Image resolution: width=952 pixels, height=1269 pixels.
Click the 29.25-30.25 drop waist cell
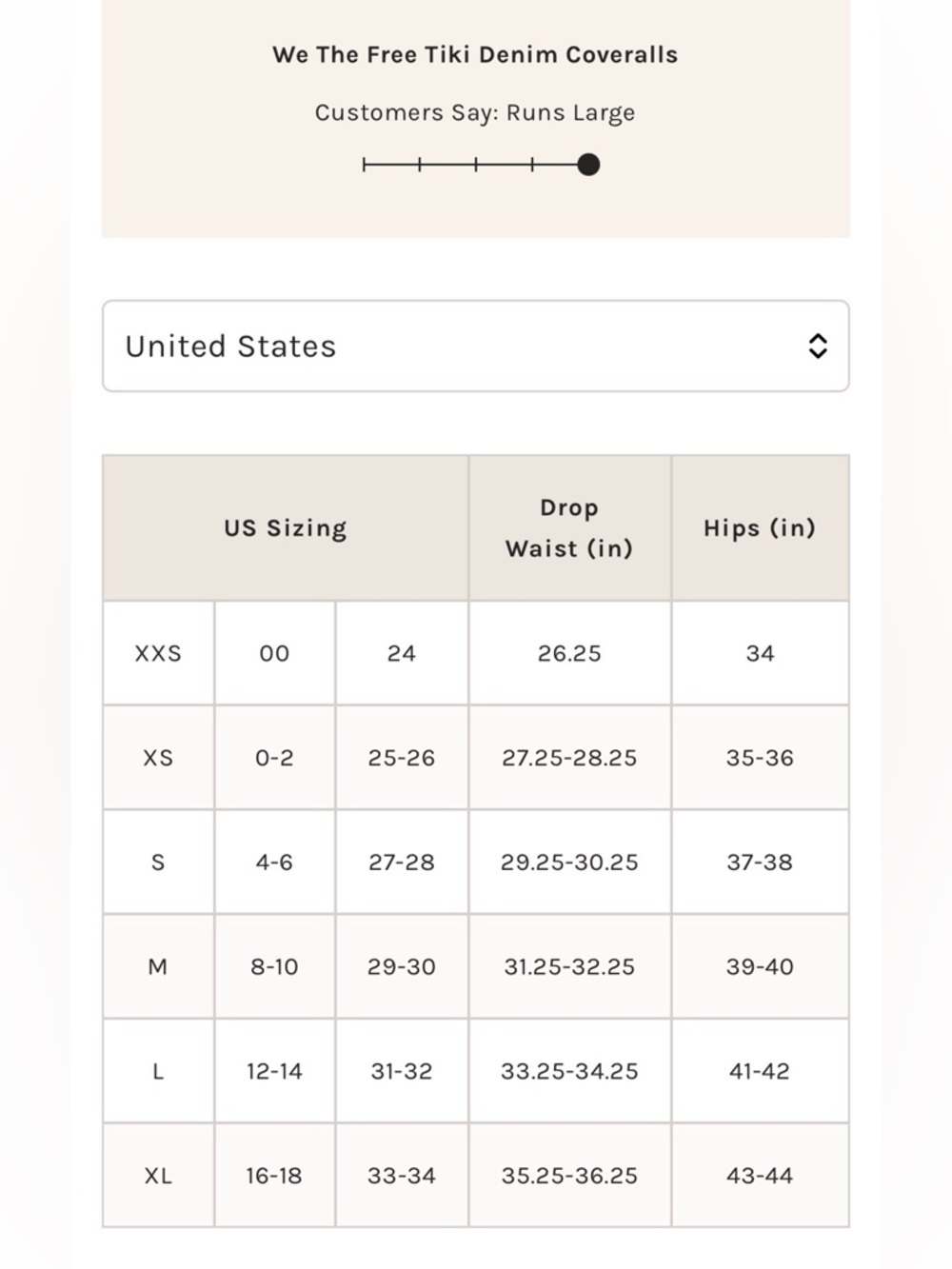tap(569, 863)
